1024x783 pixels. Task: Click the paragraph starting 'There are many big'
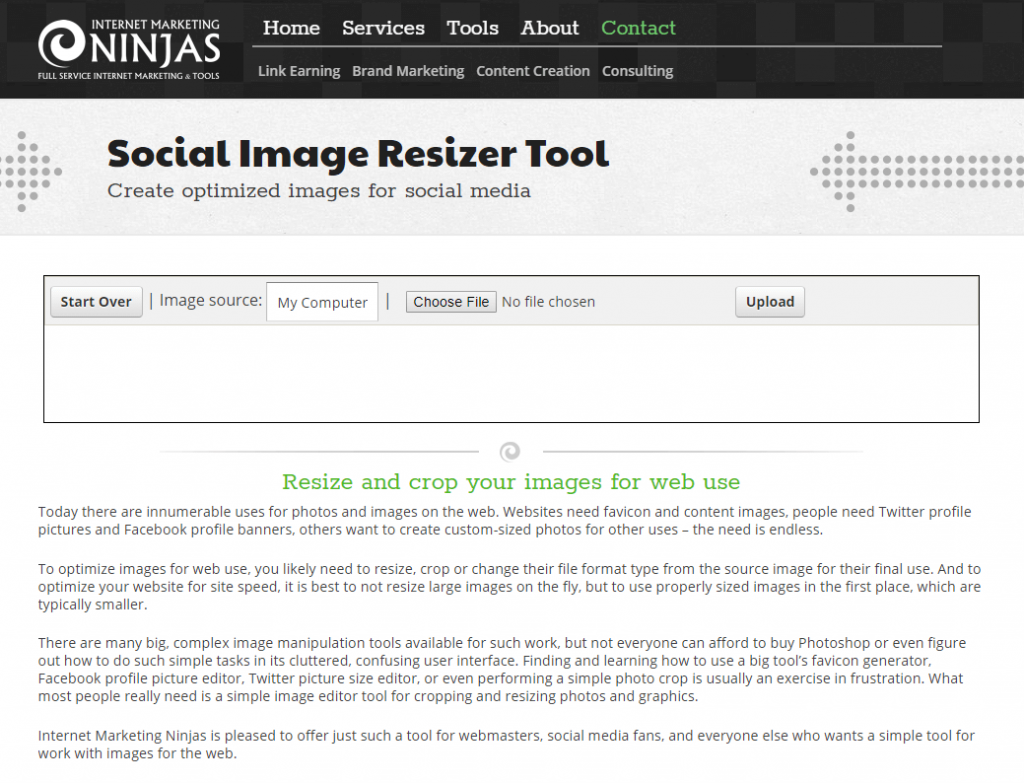click(x=502, y=669)
